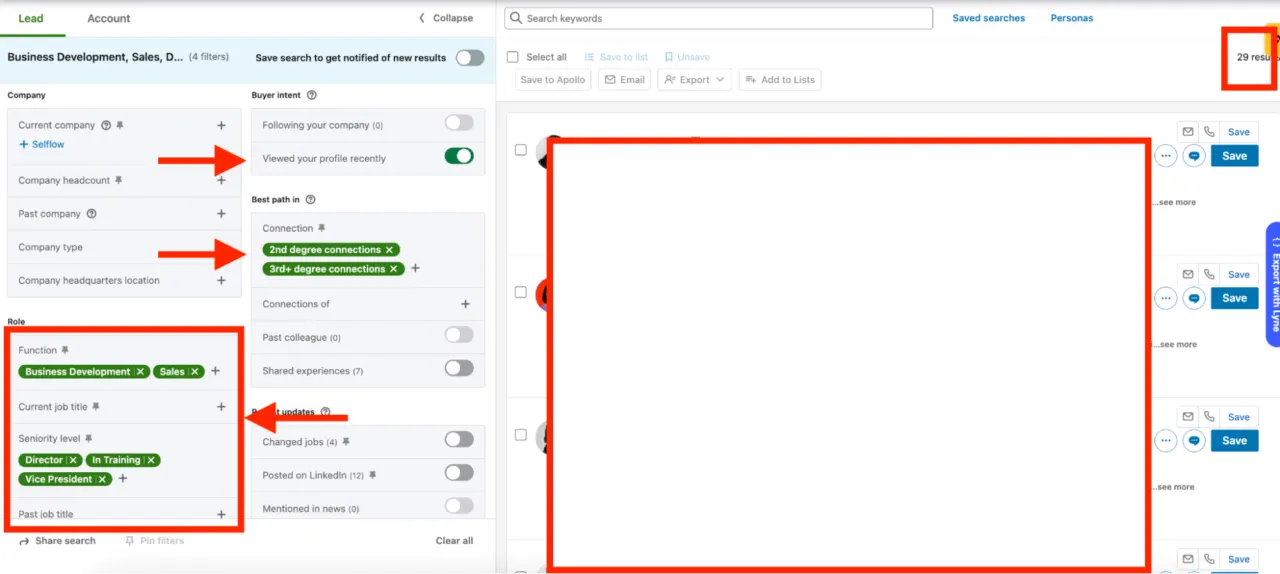1280x574 pixels.
Task: Expand the Past company filter
Action: [x=221, y=214]
